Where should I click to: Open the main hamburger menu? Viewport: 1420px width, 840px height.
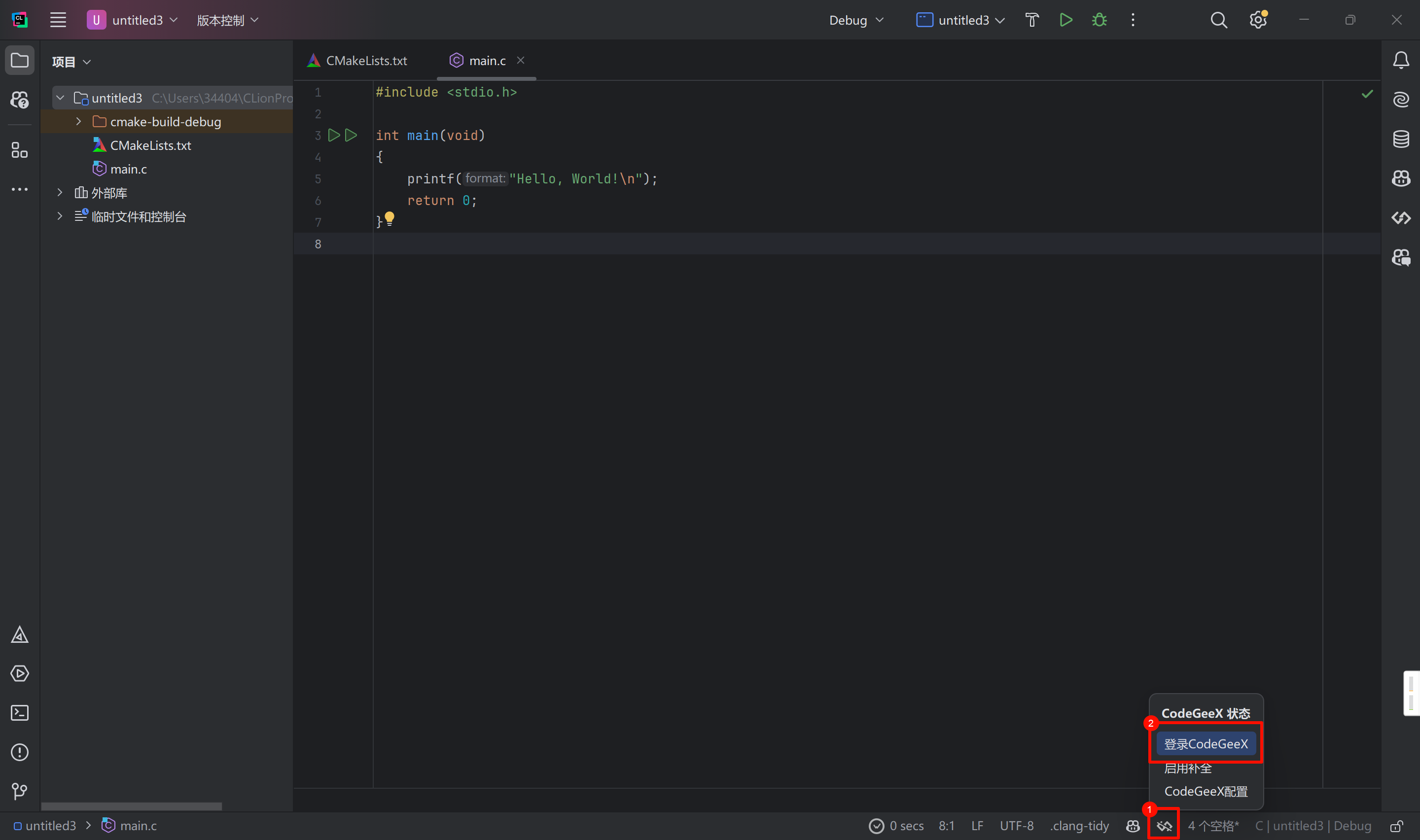[x=58, y=20]
